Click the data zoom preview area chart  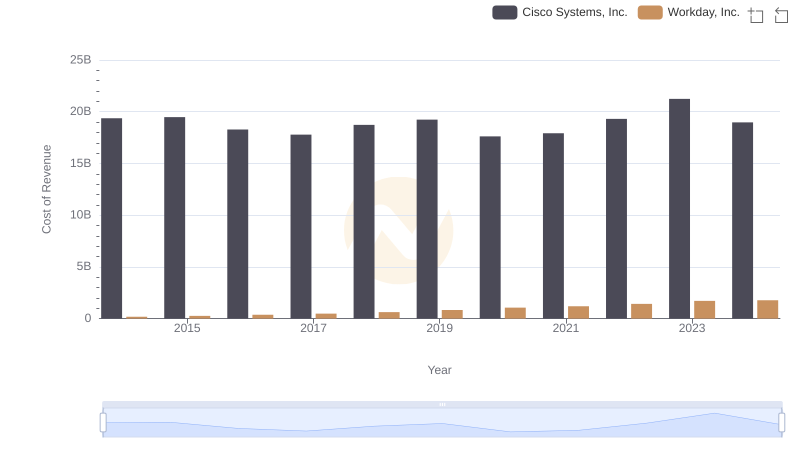click(442, 423)
